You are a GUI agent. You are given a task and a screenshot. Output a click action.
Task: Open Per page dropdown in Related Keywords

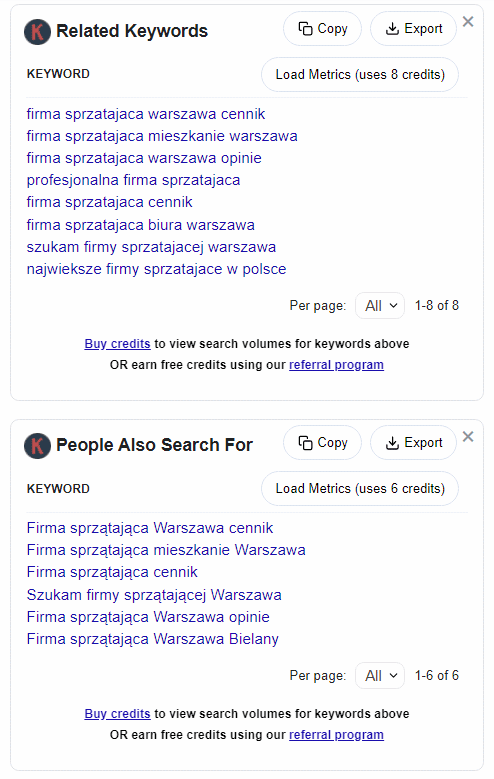coord(380,306)
